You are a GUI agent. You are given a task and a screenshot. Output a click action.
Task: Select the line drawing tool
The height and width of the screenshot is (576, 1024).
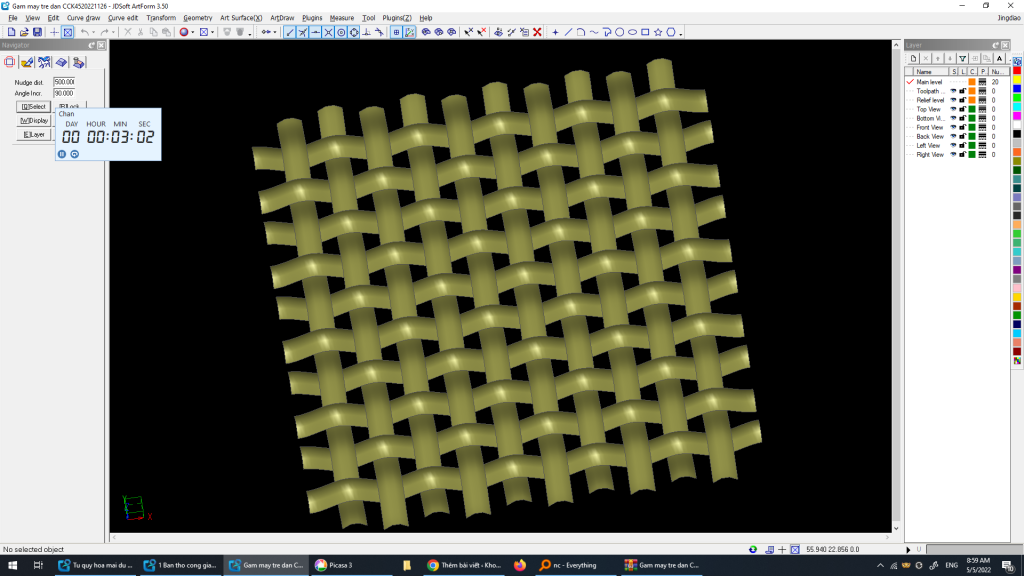point(568,32)
